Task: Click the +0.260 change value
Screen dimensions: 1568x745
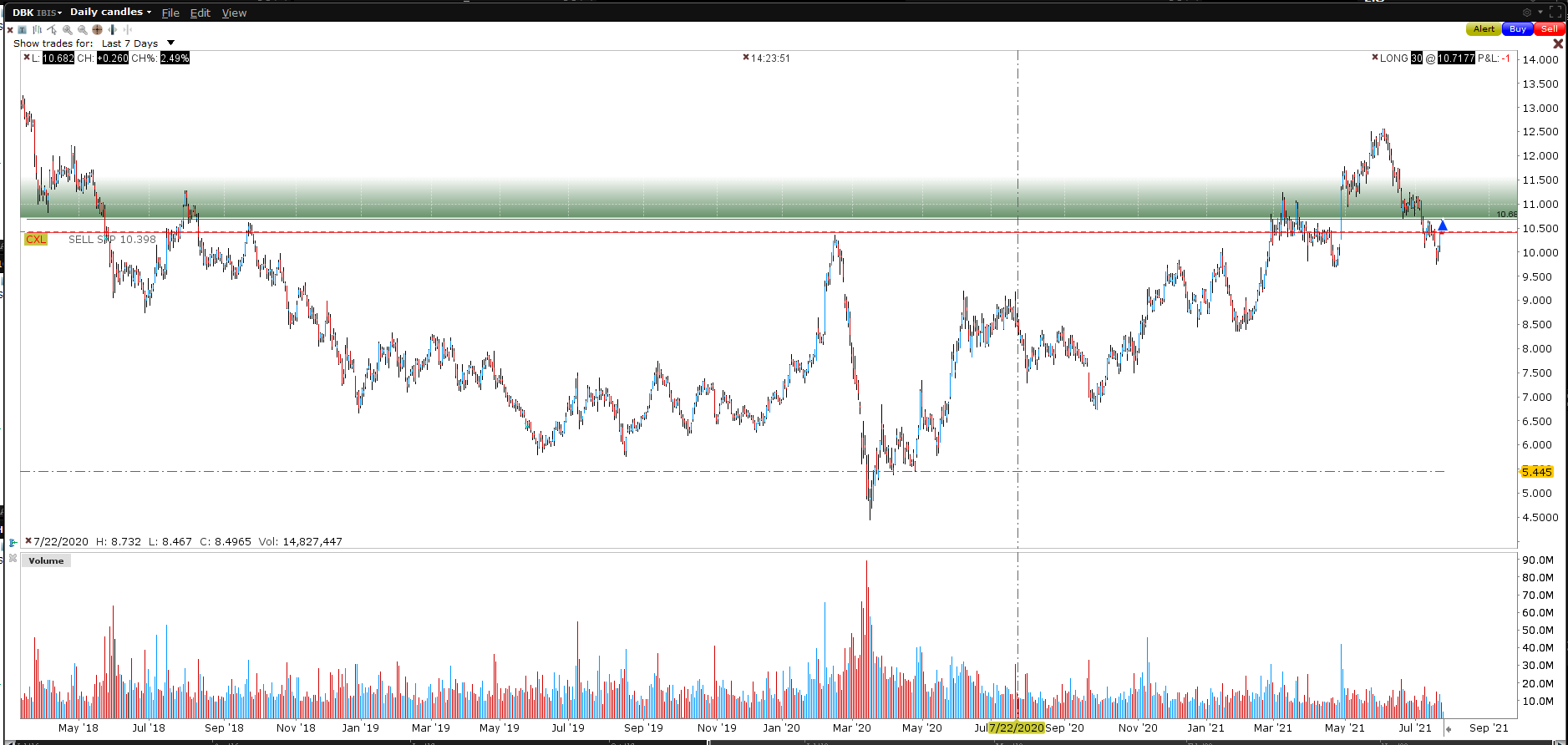Action: pyautogui.click(x=113, y=58)
